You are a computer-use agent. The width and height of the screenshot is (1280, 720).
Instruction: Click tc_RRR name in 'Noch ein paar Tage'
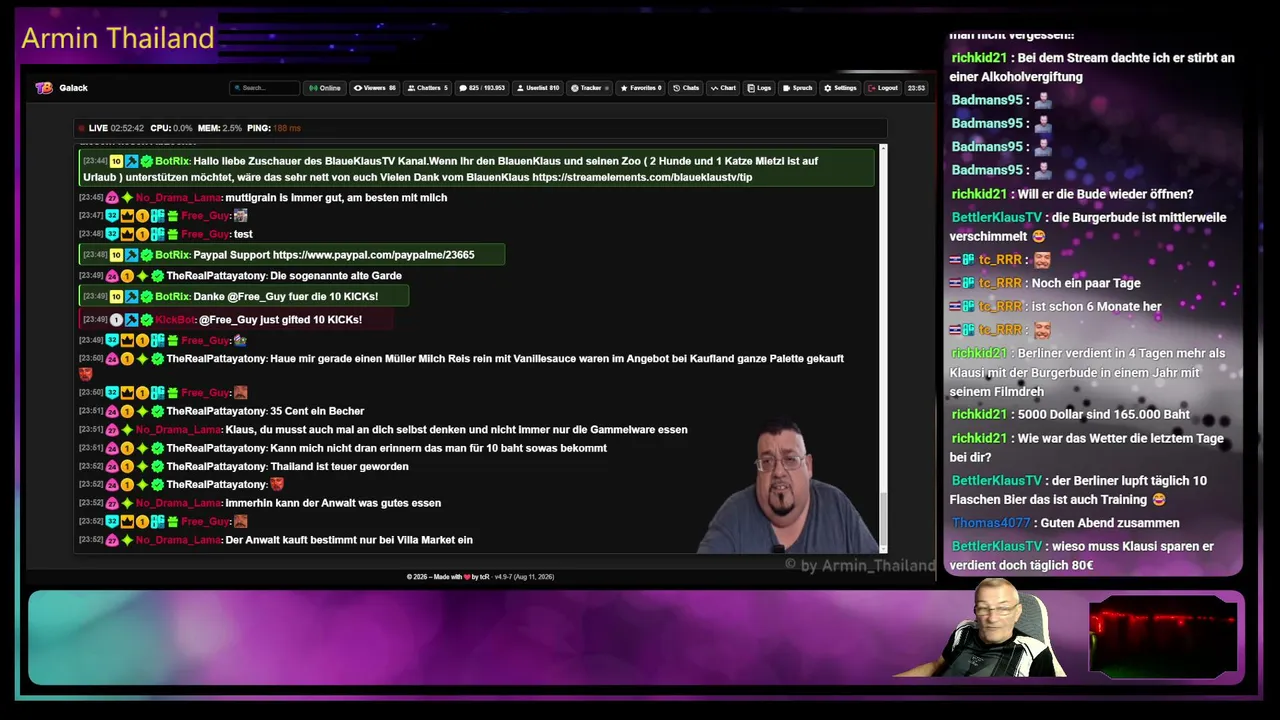(1000, 284)
